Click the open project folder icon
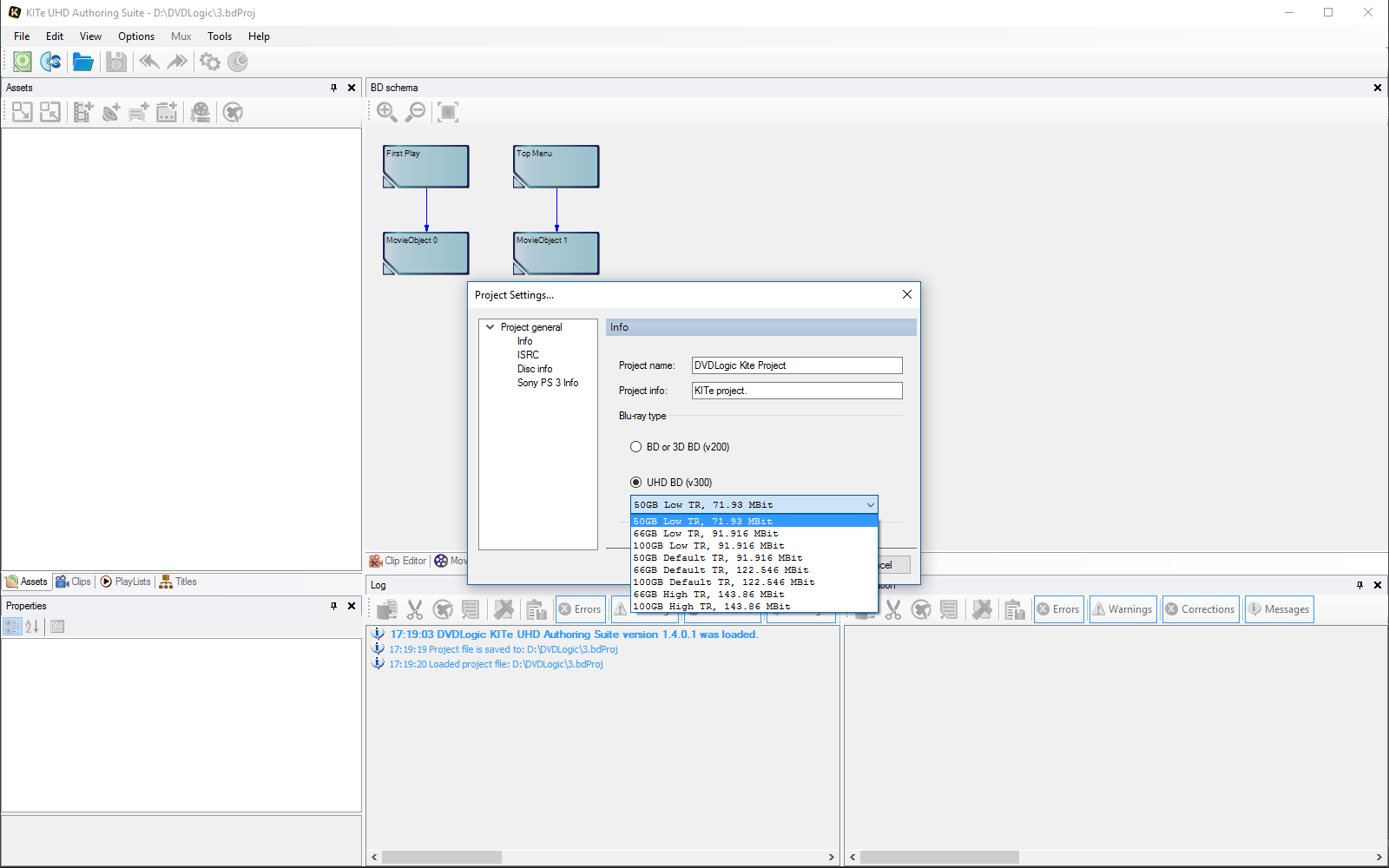1389x868 pixels. click(82, 62)
